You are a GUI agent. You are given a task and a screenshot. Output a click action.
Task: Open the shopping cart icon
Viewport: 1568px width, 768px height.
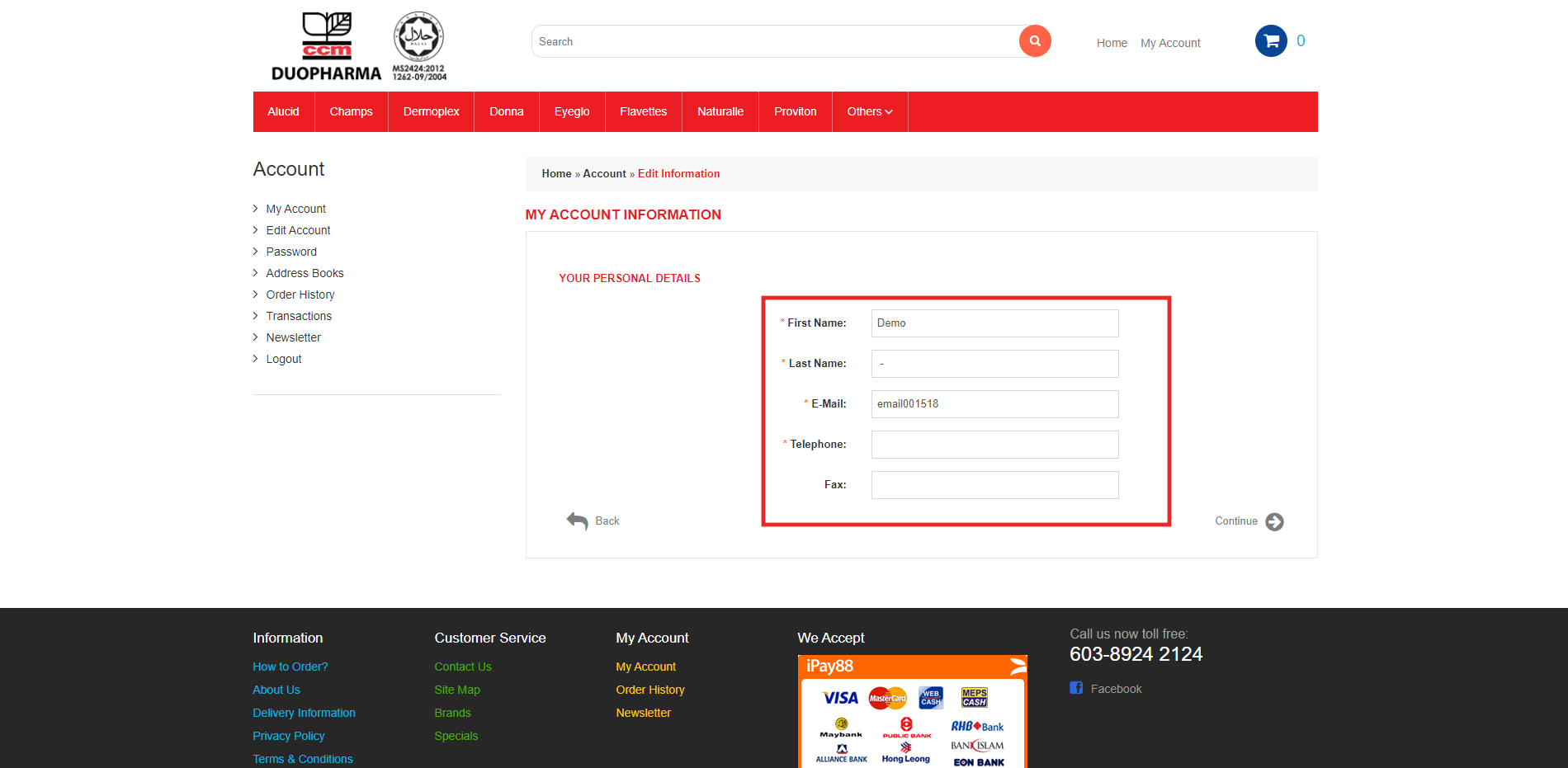(1271, 41)
